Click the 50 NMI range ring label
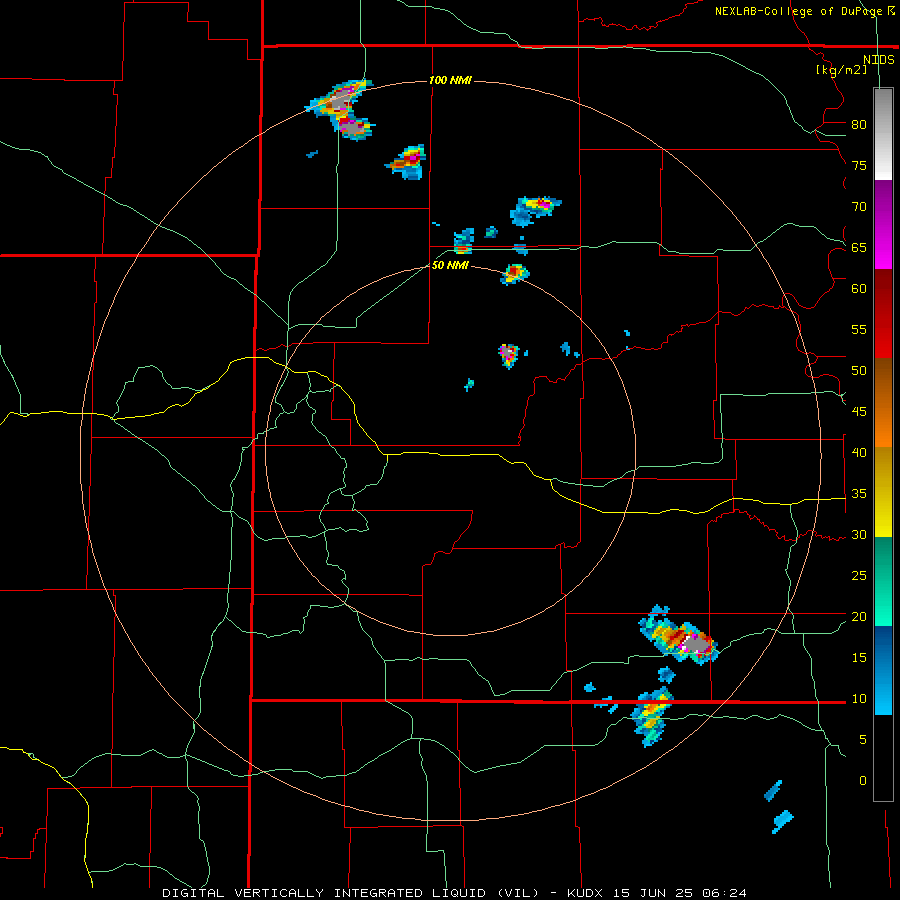This screenshot has width=900, height=900. click(450, 265)
